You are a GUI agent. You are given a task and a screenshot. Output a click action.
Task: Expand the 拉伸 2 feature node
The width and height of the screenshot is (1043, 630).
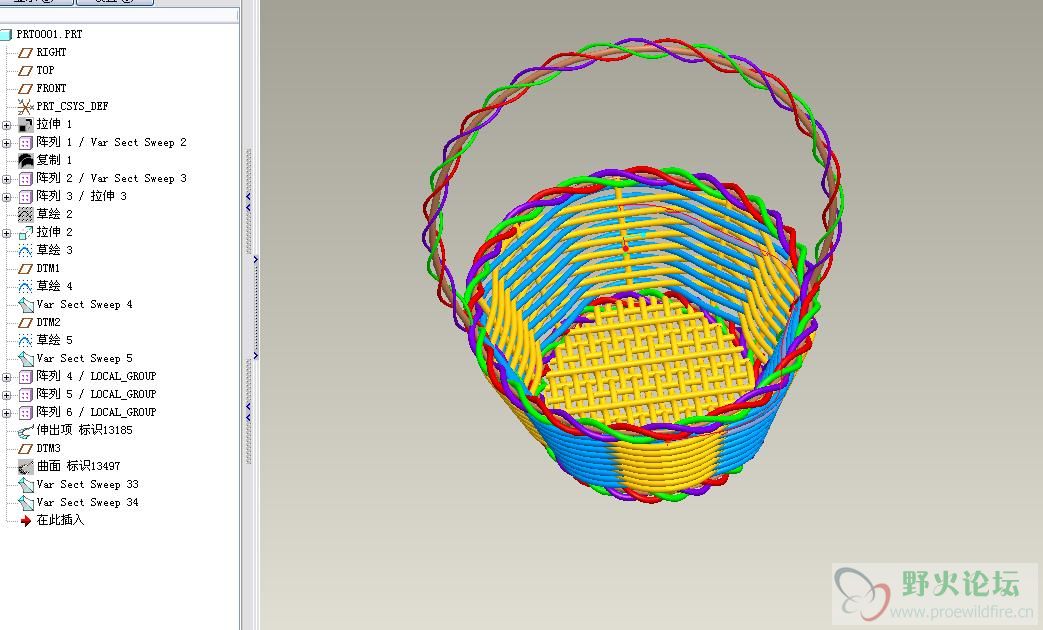click(7, 233)
